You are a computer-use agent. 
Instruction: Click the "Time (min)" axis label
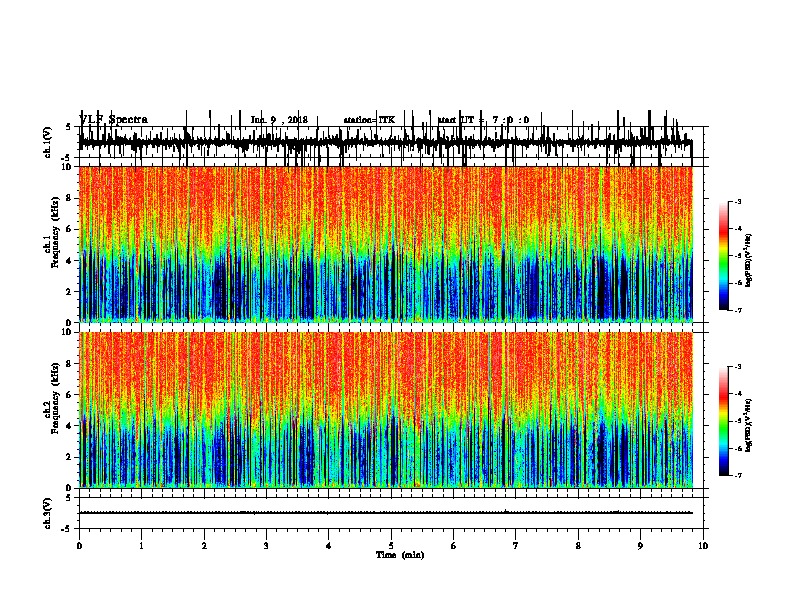tap(400, 555)
